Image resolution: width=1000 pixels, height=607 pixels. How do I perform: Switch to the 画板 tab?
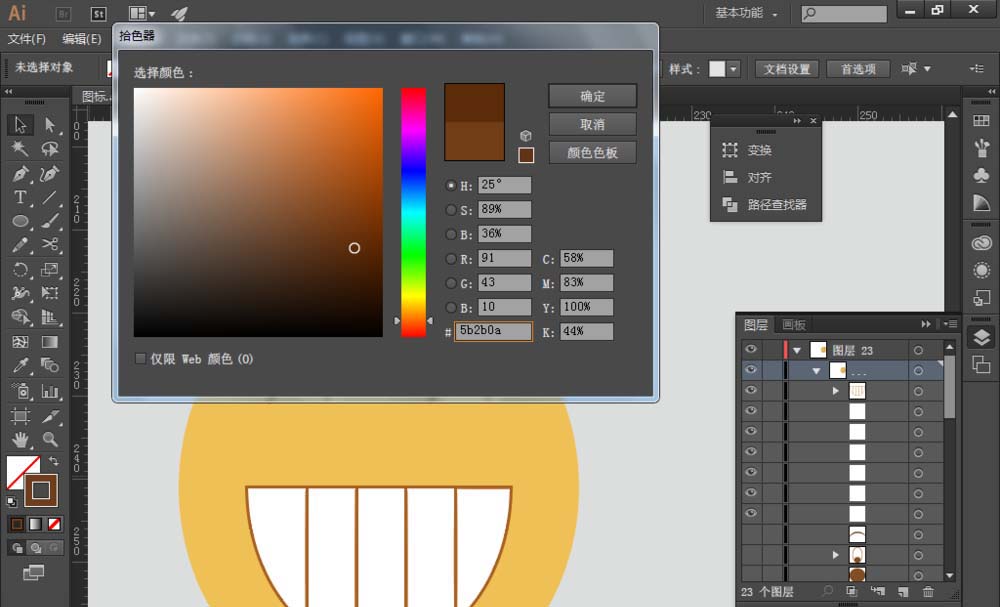coord(794,325)
